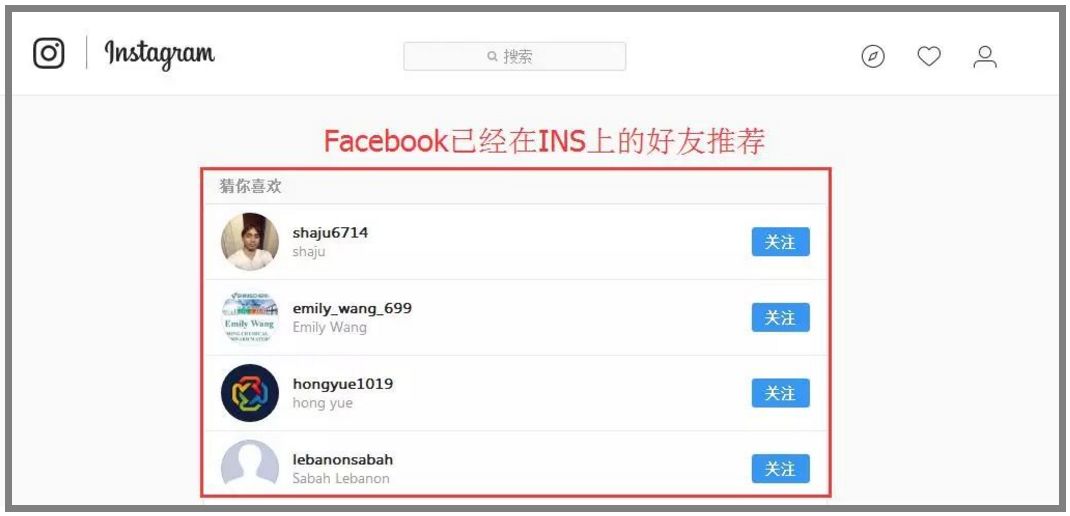The width and height of the screenshot is (1070, 516).
Task: Open hongyue1019's colorful logo avatar
Action: tap(250, 393)
